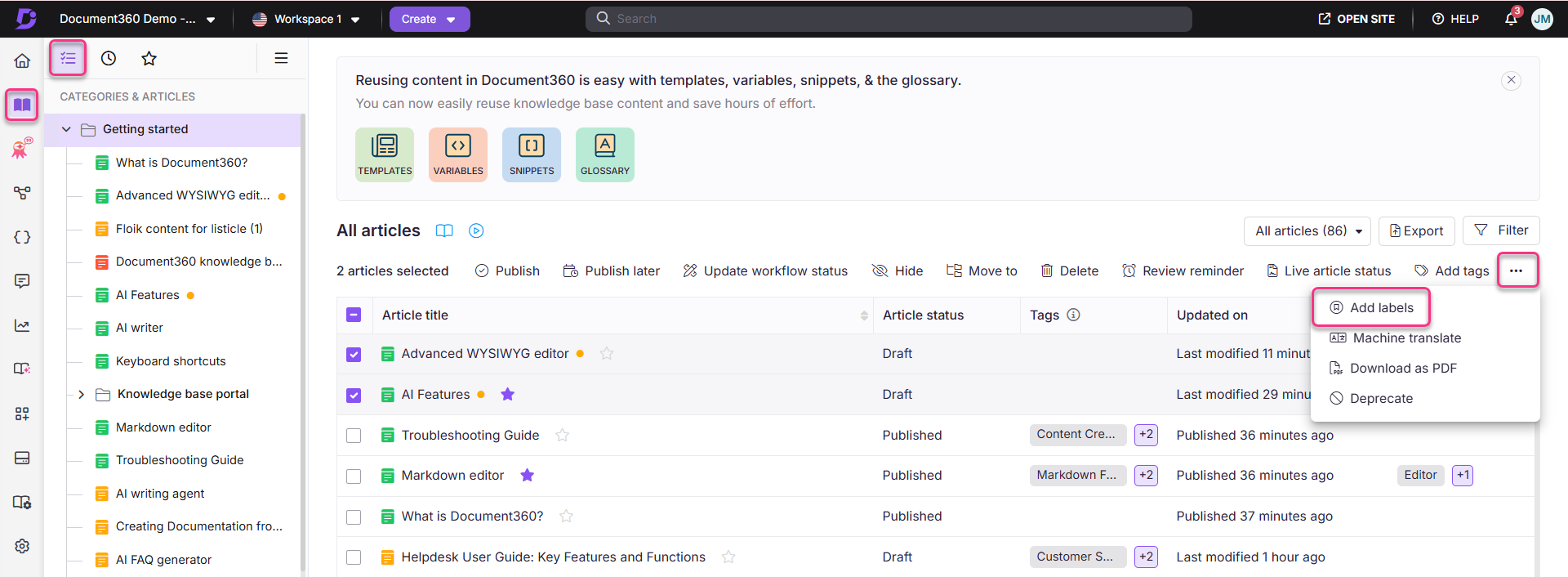The height and width of the screenshot is (577, 1568).
Task: Click the Filter button
Action: [x=1501, y=230]
